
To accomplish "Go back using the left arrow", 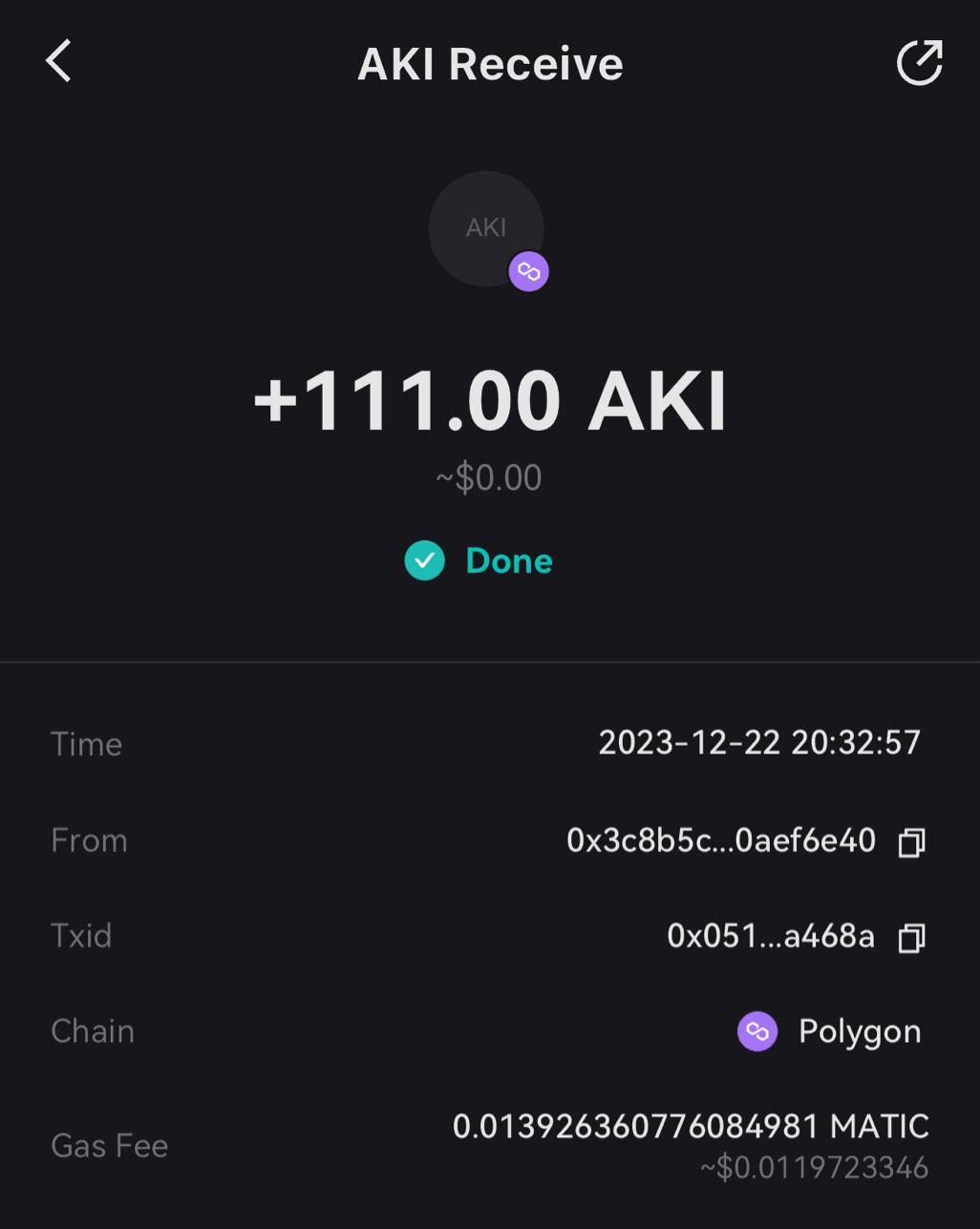I will 59,62.
